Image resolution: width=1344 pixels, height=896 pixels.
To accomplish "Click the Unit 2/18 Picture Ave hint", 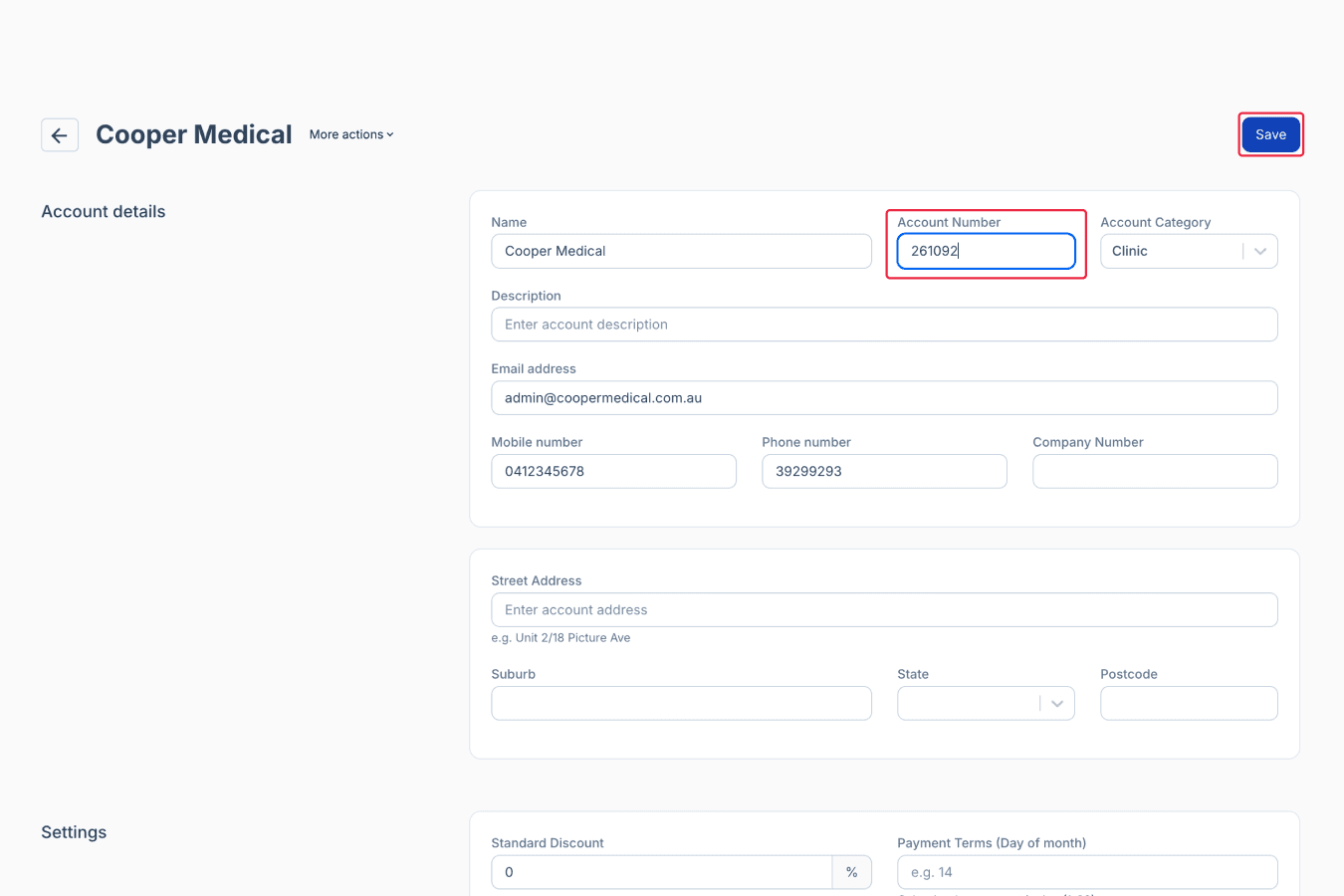I will tap(560, 638).
